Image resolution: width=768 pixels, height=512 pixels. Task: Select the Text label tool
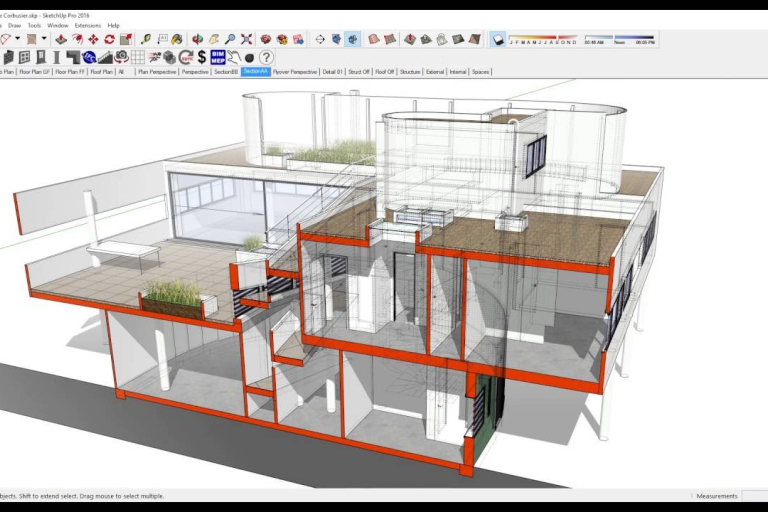coord(162,39)
